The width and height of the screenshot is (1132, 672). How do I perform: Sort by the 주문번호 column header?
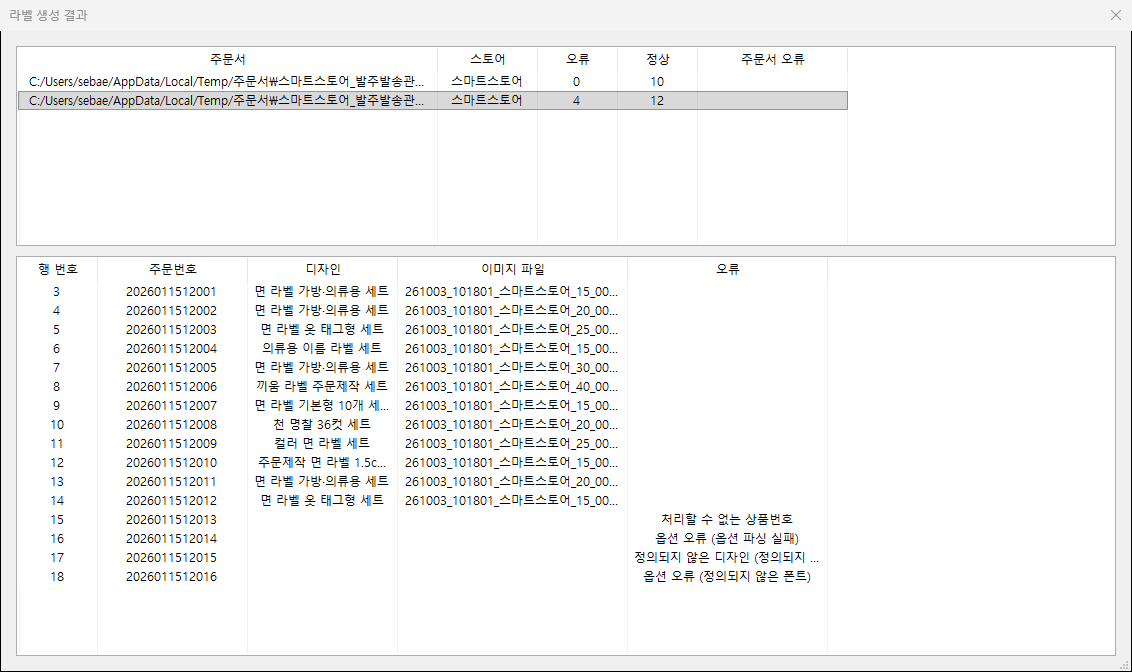[173, 269]
